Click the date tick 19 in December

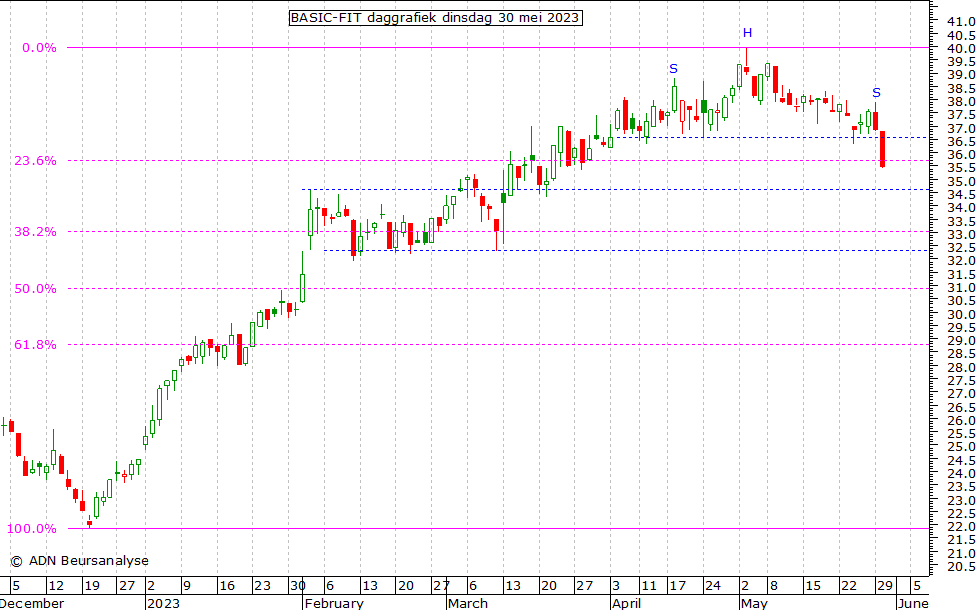(x=92, y=586)
